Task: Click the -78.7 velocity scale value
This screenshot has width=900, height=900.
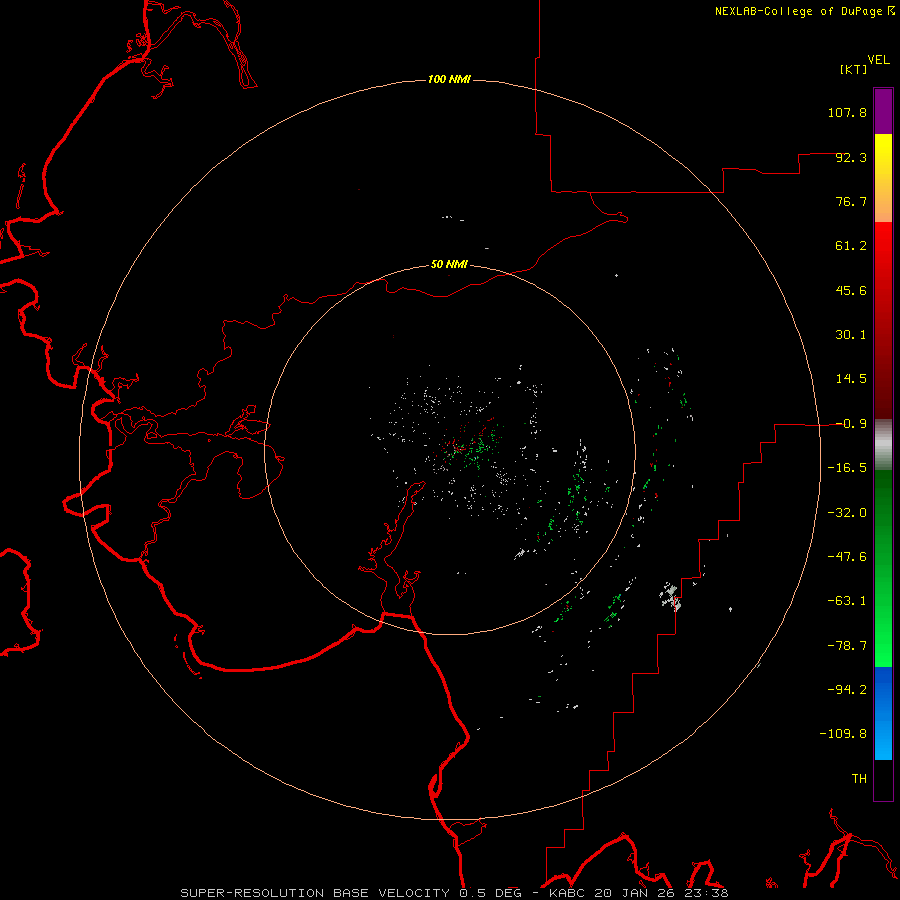Action: [847, 646]
